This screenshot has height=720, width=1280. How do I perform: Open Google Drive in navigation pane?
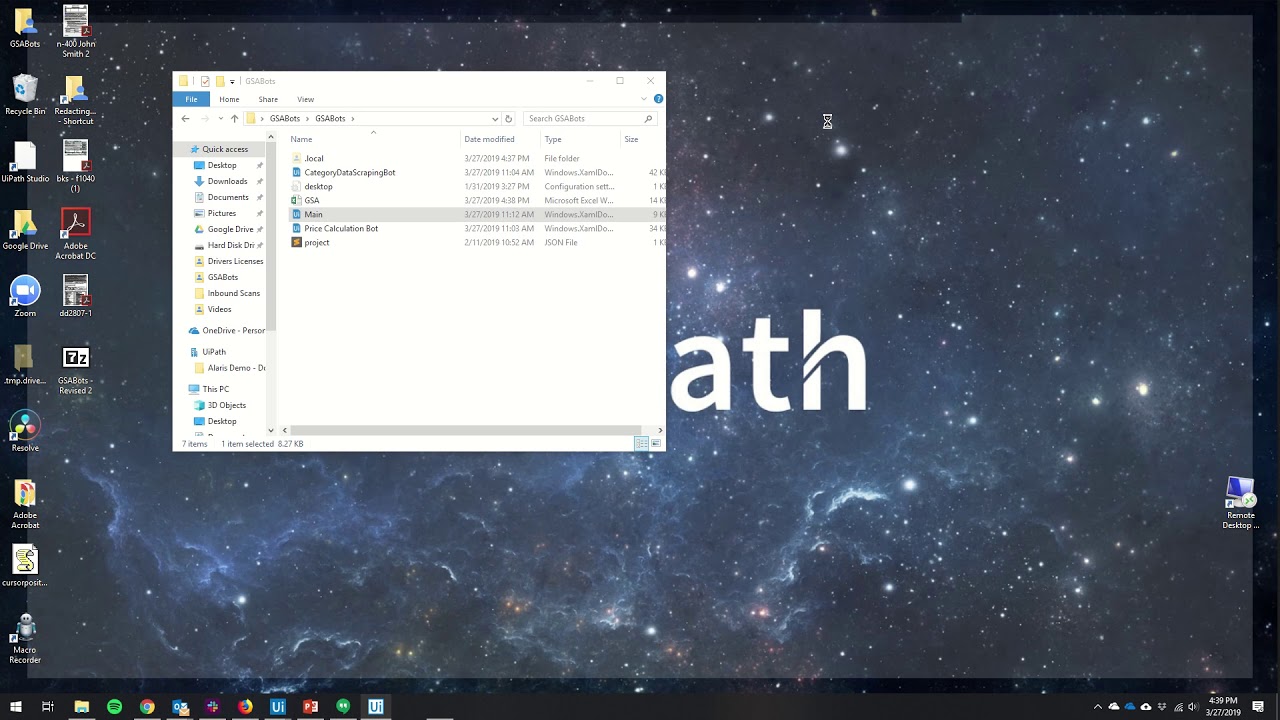click(230, 229)
